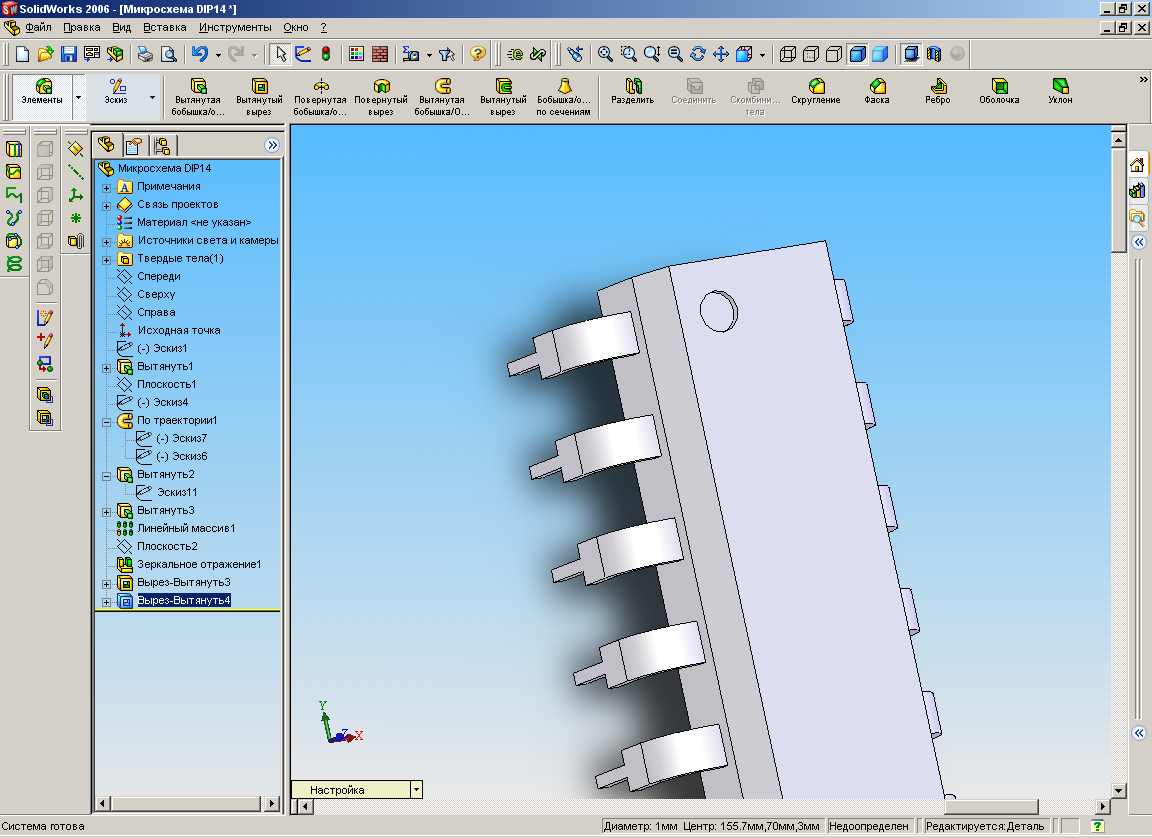1152x838 pixels.
Task: Expand feature tree panel with chevron
Action: click(272, 145)
